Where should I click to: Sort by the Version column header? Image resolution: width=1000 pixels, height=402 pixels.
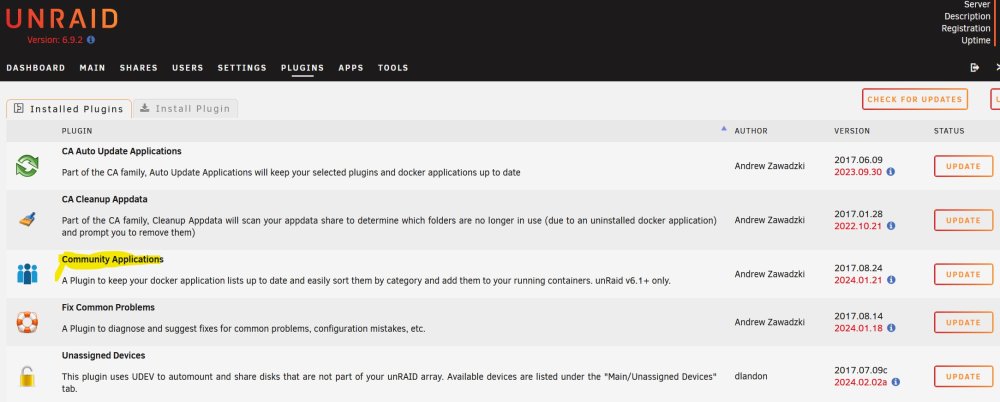click(851, 131)
